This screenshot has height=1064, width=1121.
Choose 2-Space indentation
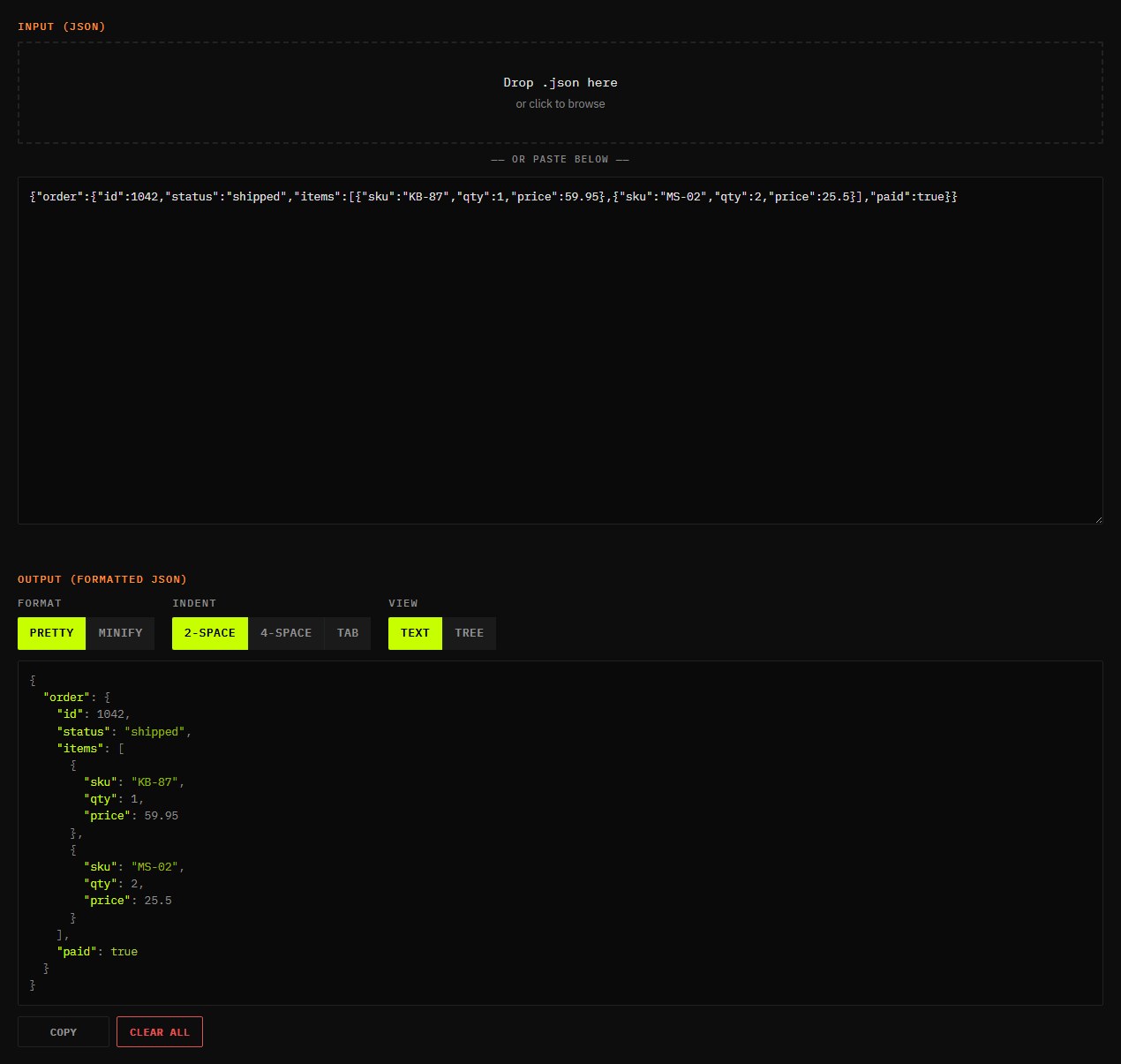point(210,633)
